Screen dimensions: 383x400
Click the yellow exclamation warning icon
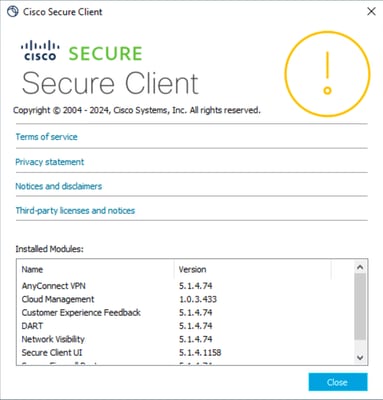(x=327, y=74)
